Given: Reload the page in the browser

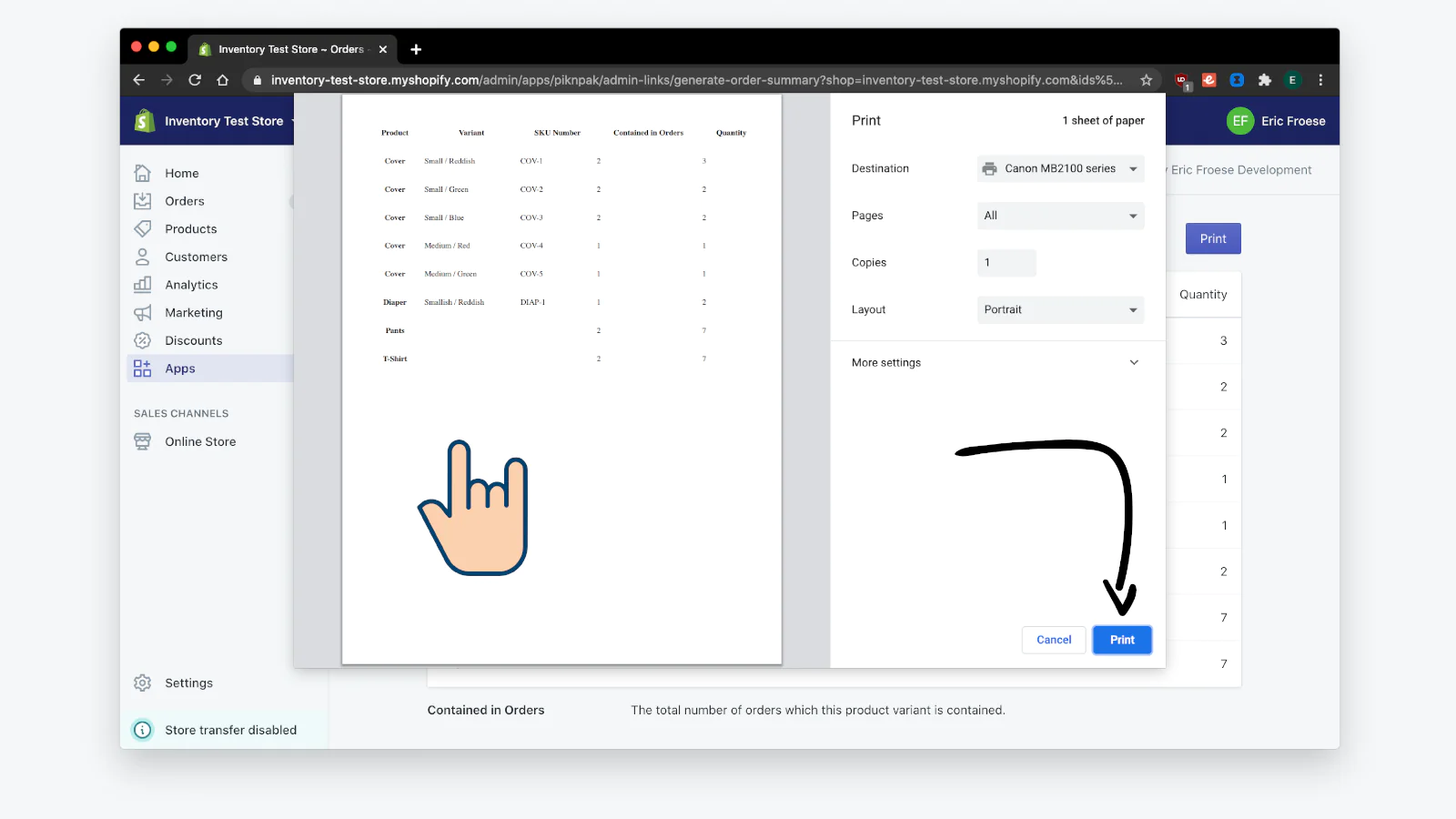Looking at the screenshot, I should (x=195, y=80).
